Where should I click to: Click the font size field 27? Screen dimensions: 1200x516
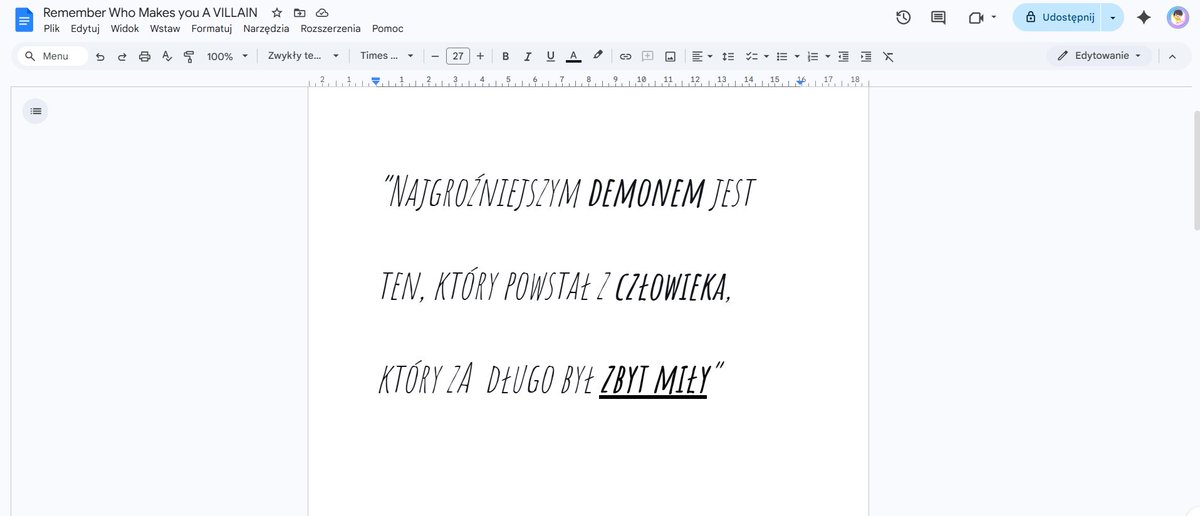pos(458,56)
